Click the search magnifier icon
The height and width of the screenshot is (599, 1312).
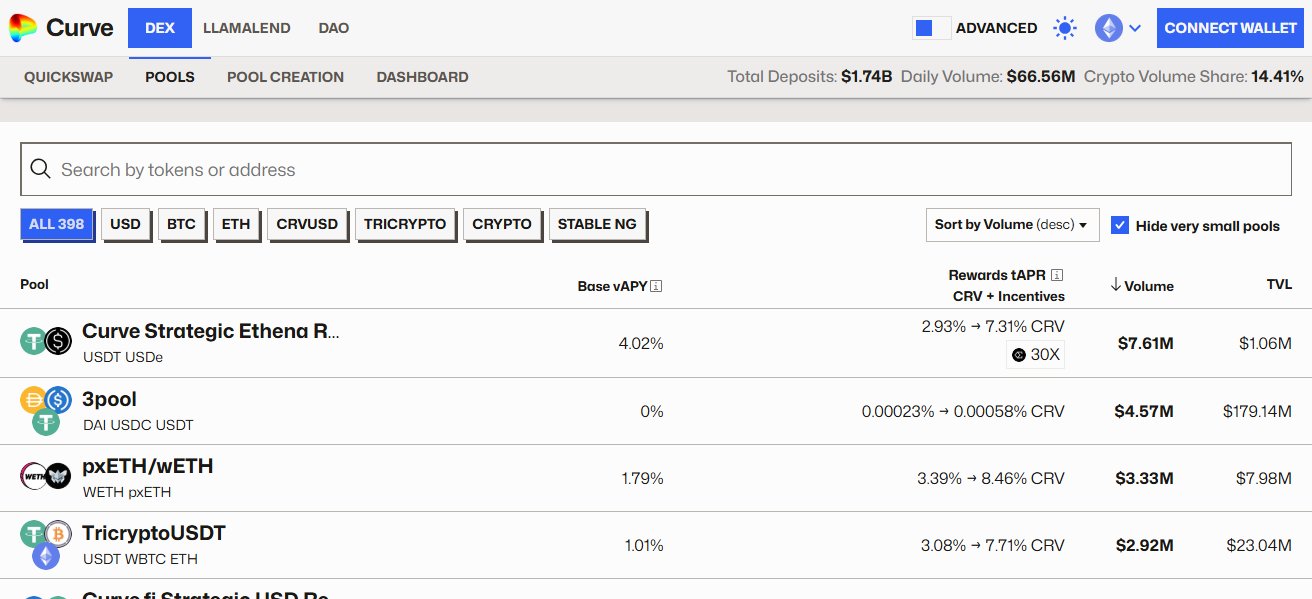[41, 169]
